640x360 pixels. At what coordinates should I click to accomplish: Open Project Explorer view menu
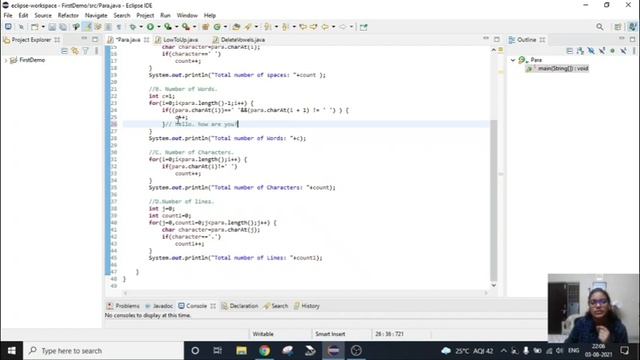pos(96,51)
